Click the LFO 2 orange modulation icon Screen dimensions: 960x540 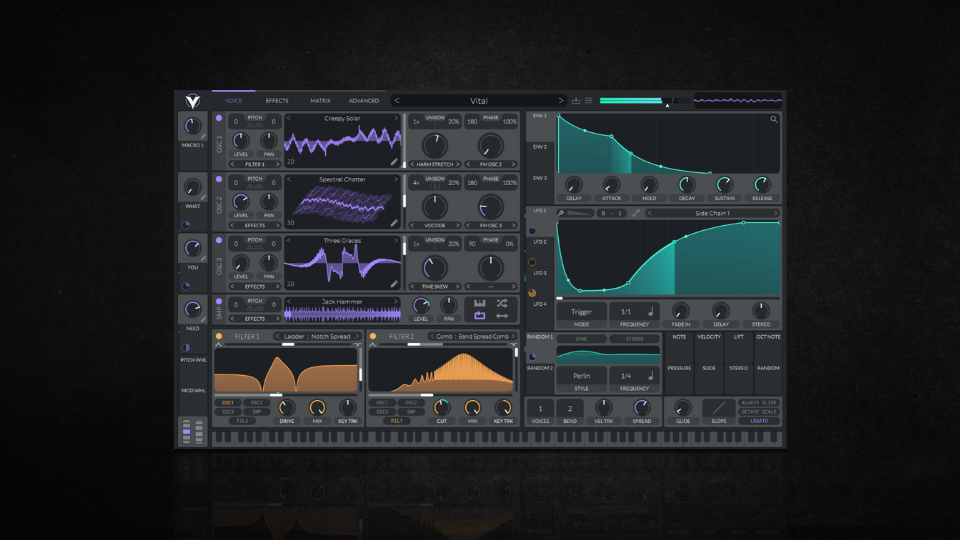(x=532, y=262)
